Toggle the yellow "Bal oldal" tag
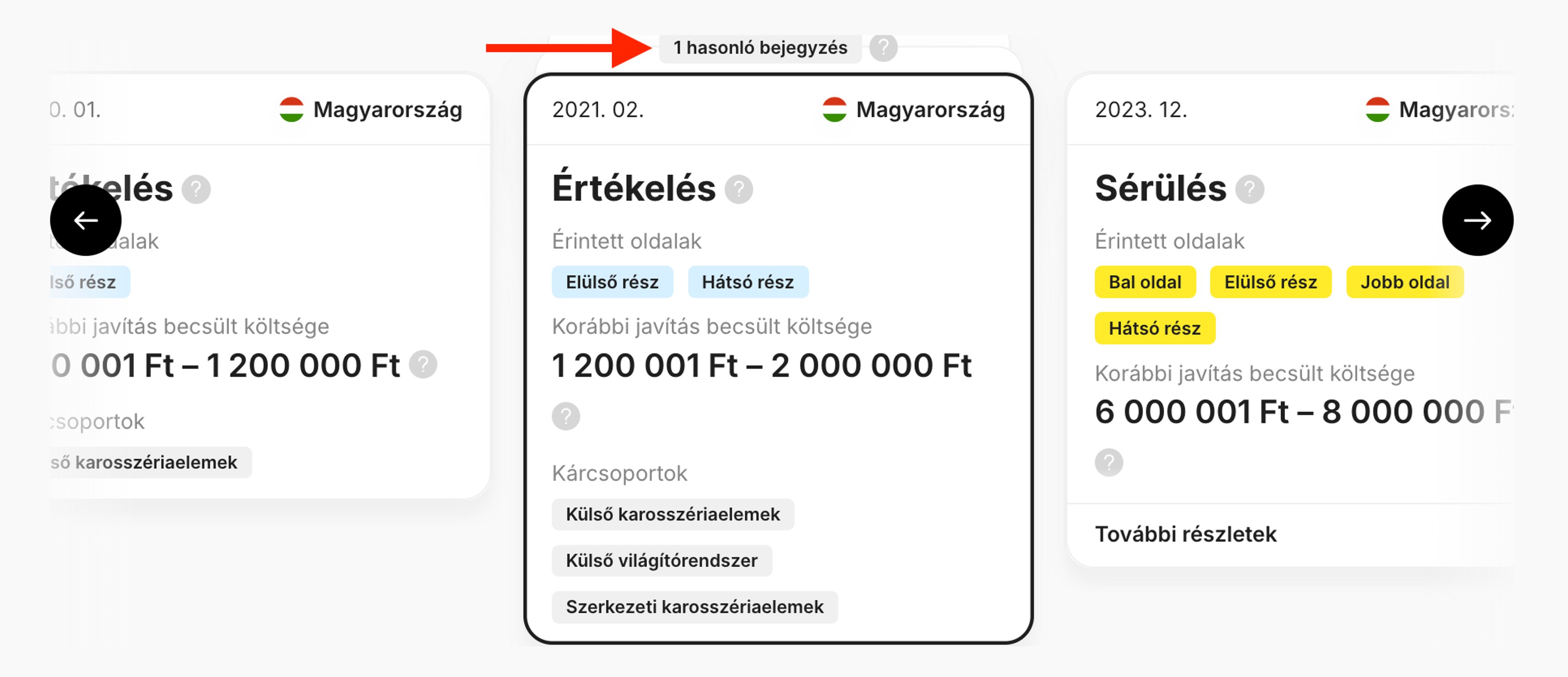 tap(1145, 281)
